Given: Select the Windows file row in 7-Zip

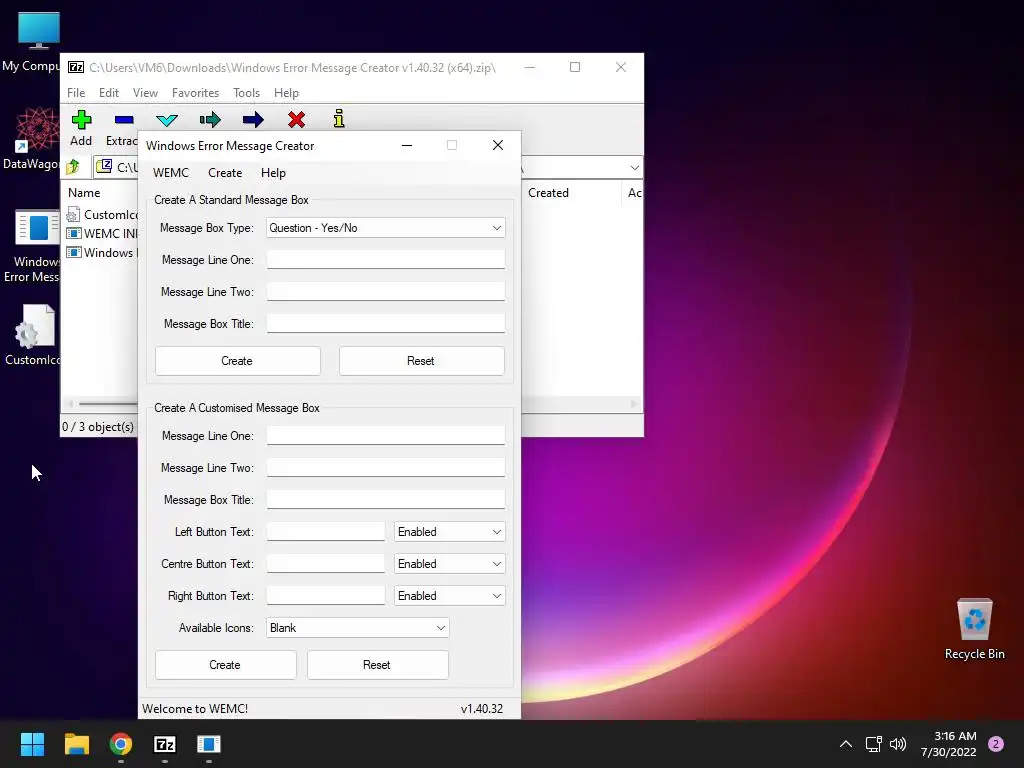Looking at the screenshot, I should click(x=102, y=253).
